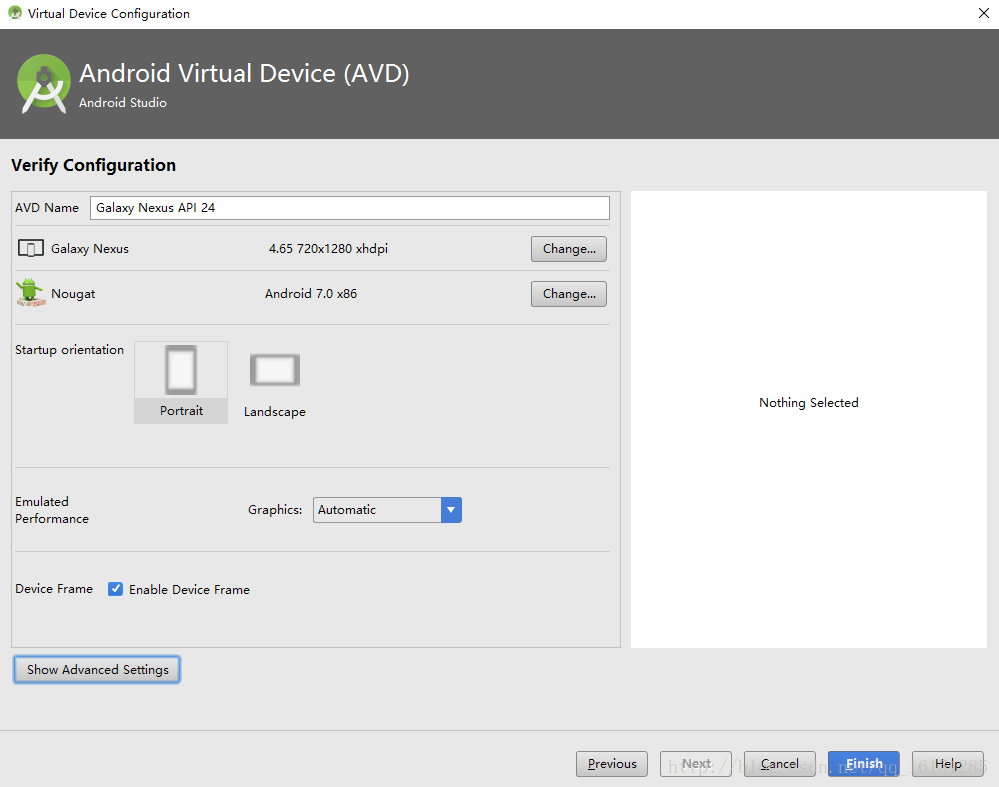Select Portrait startup orientation
The height and width of the screenshot is (787, 999).
[x=181, y=382]
